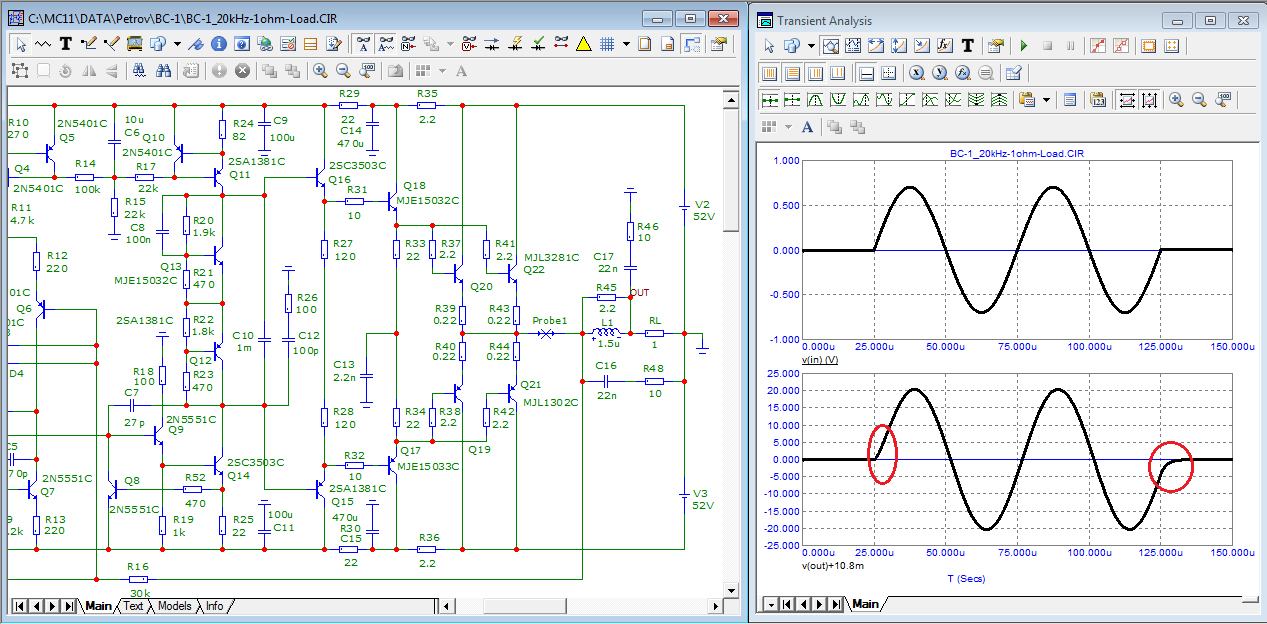Click the blue Info mode icon
The height and width of the screenshot is (624, 1267).
pos(217,44)
